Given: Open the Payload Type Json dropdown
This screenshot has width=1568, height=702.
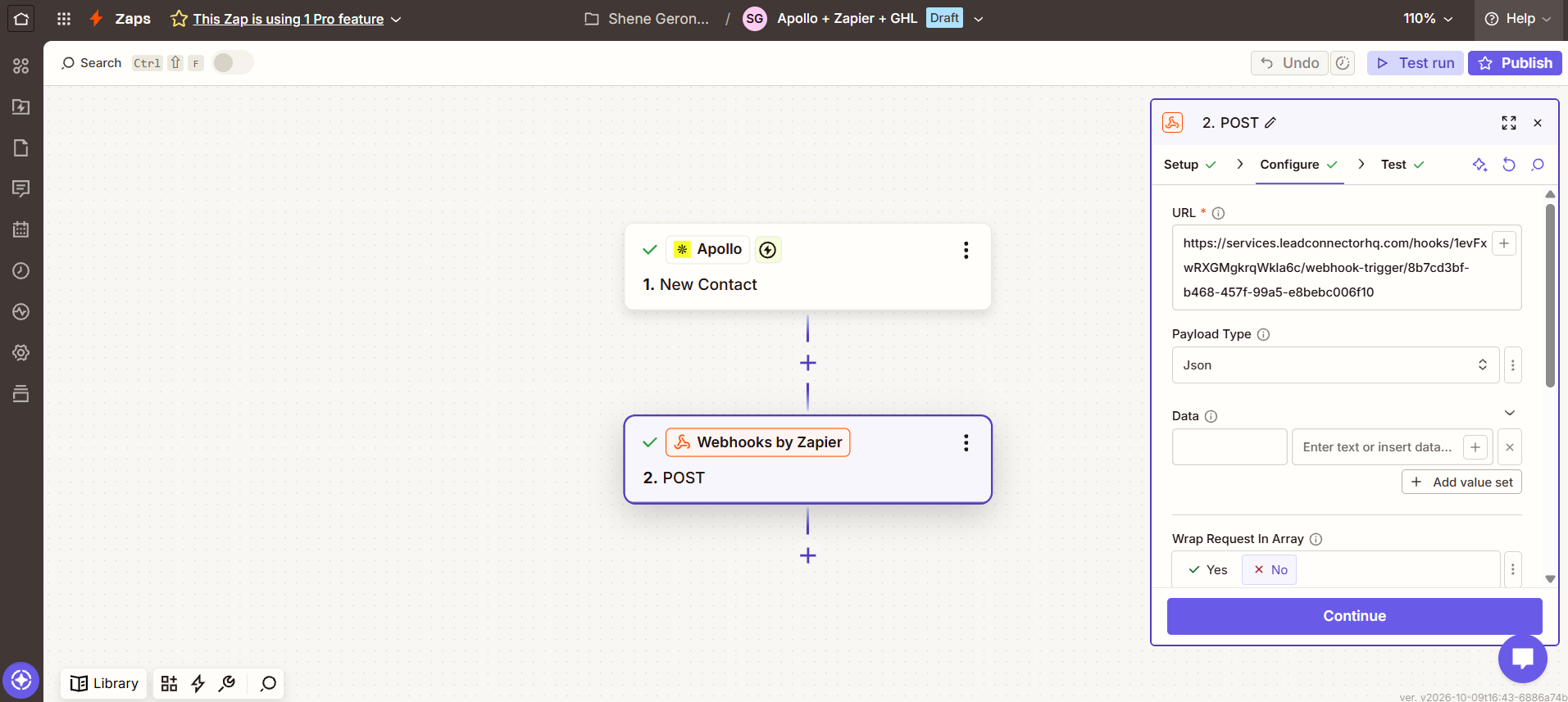Looking at the screenshot, I should coord(1335,365).
